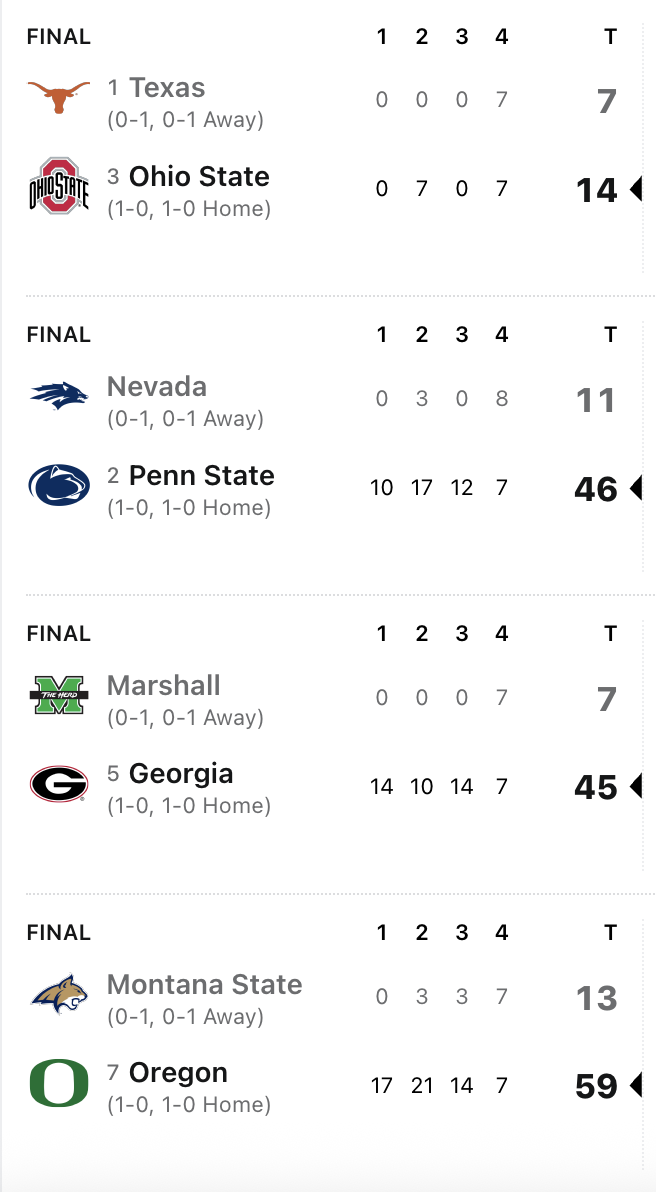656x1192 pixels.
Task: Open the Georgia team name link
Action: tap(181, 774)
